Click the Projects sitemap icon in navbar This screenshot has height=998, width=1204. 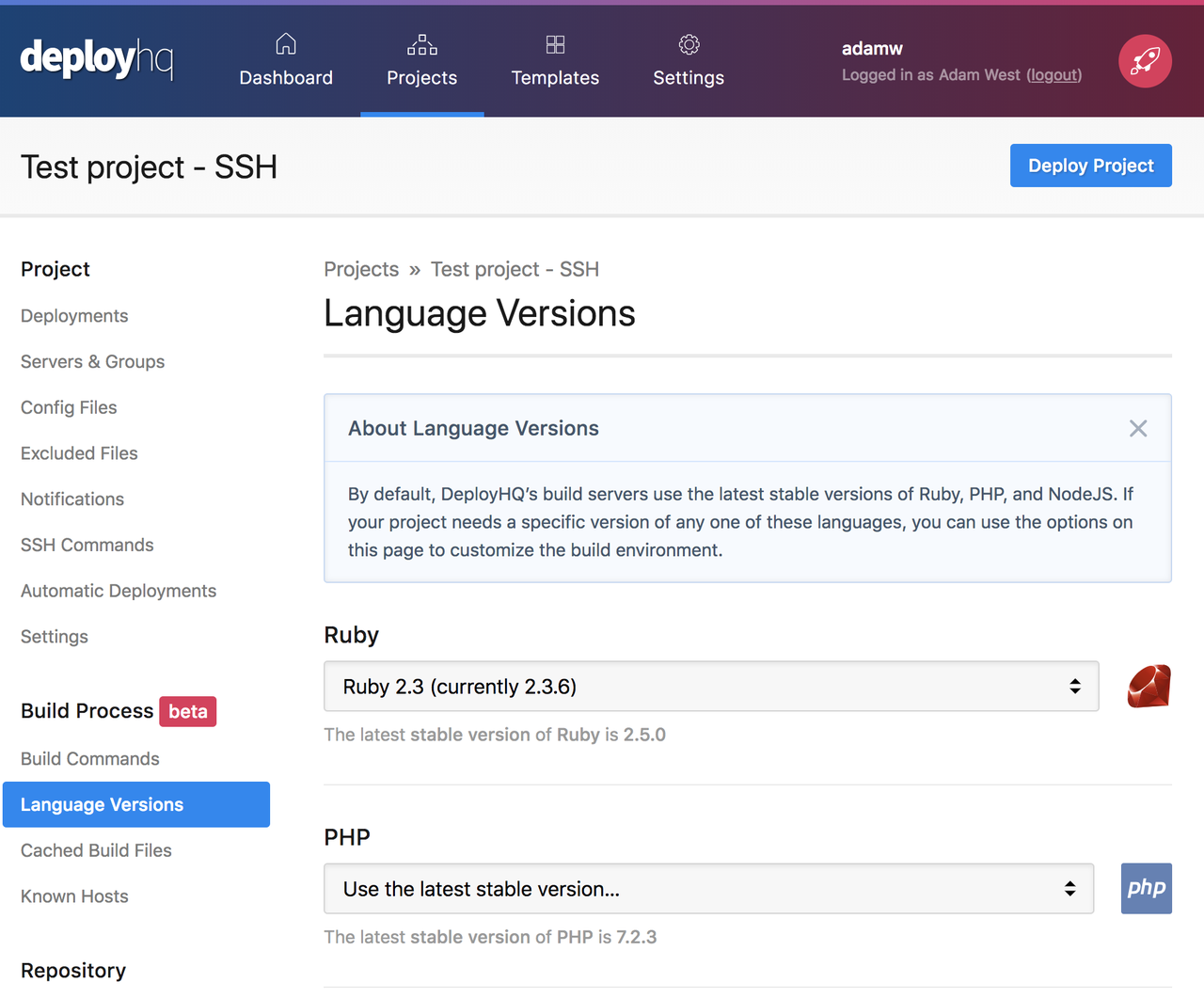click(421, 44)
